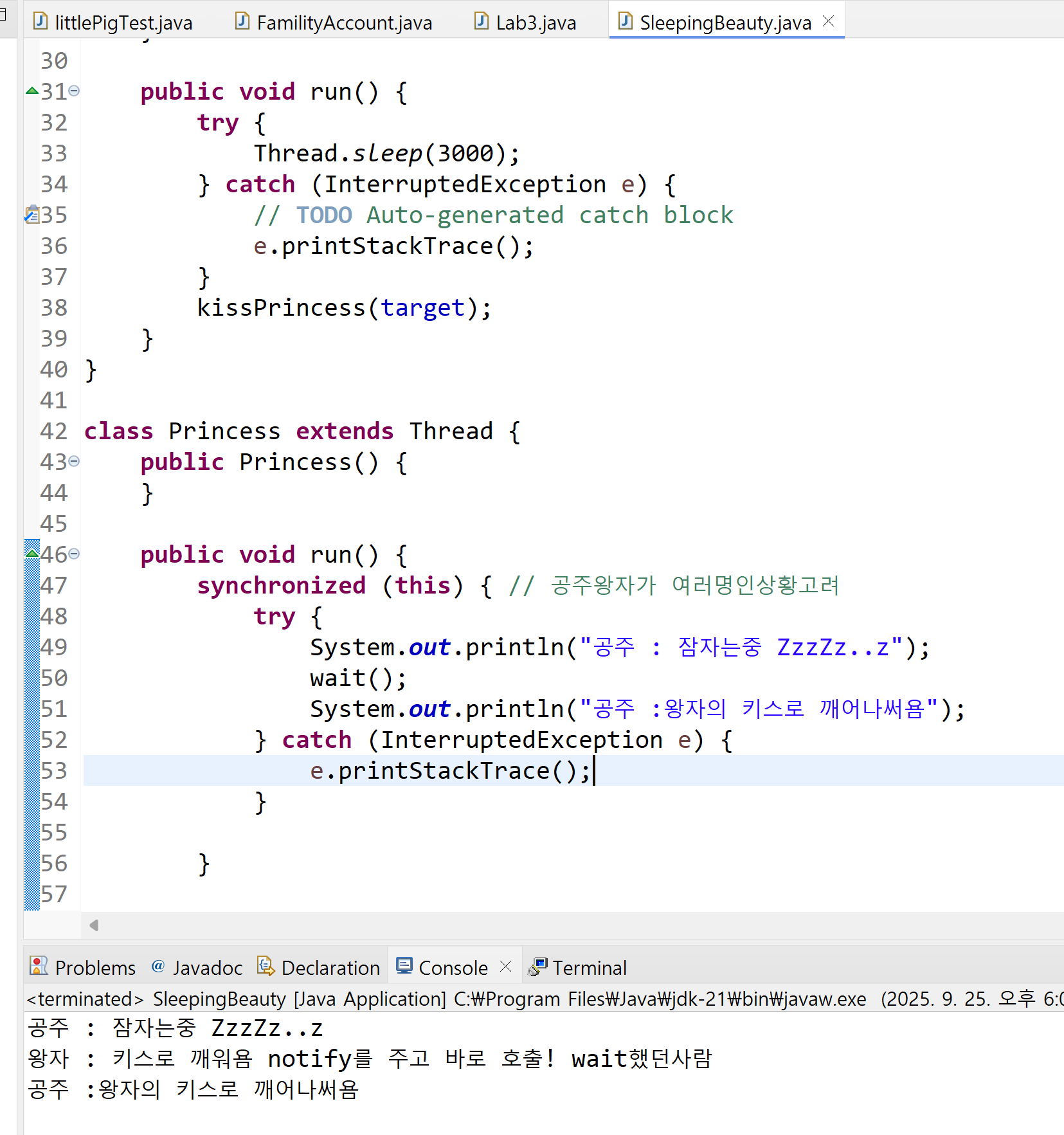Switch to the Declaration view tab
The height and width of the screenshot is (1135, 1064).
[x=319, y=967]
